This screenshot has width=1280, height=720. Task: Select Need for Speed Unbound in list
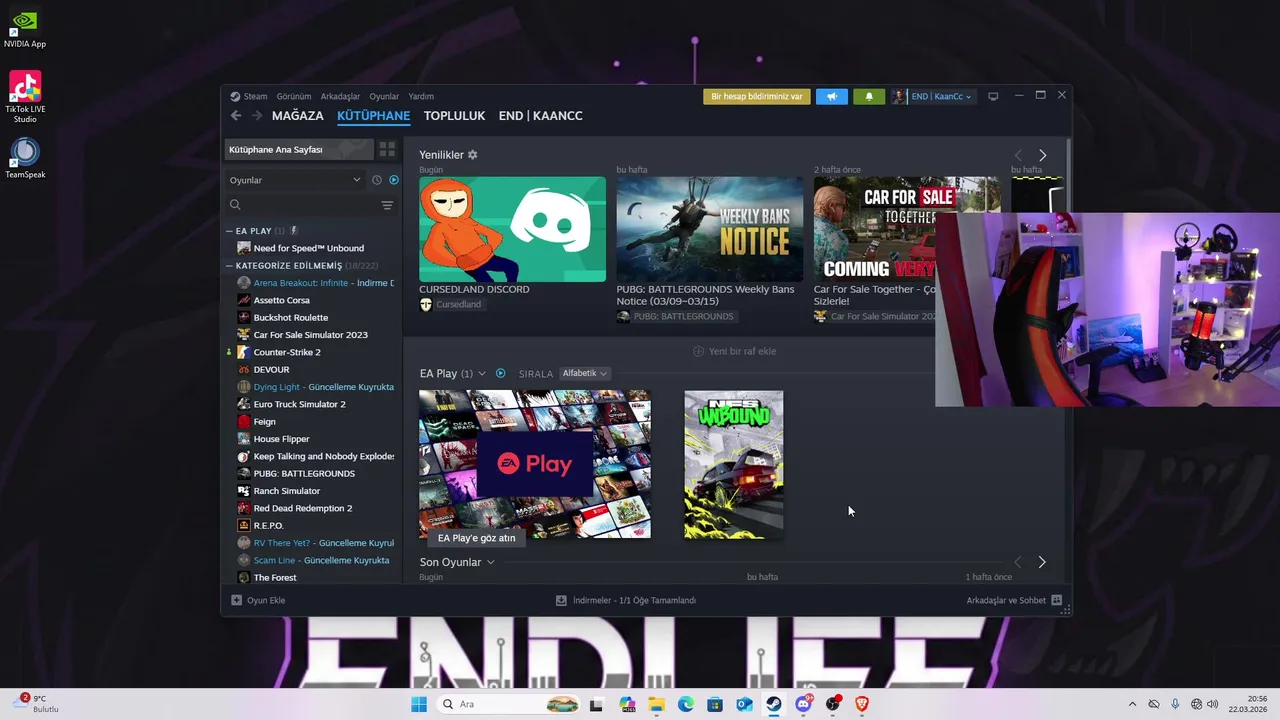(309, 248)
